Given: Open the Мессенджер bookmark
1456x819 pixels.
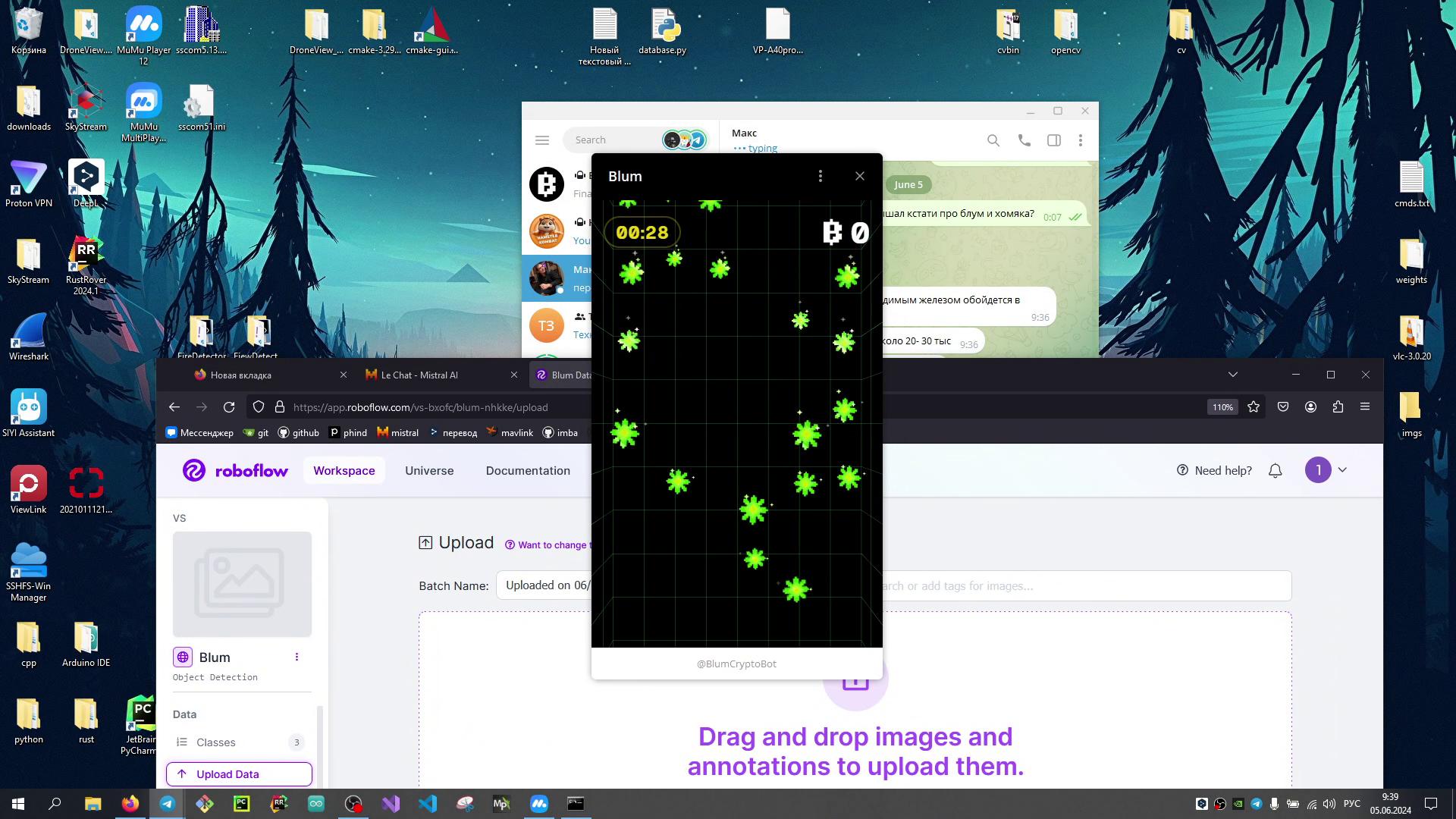Looking at the screenshot, I should click(x=199, y=433).
